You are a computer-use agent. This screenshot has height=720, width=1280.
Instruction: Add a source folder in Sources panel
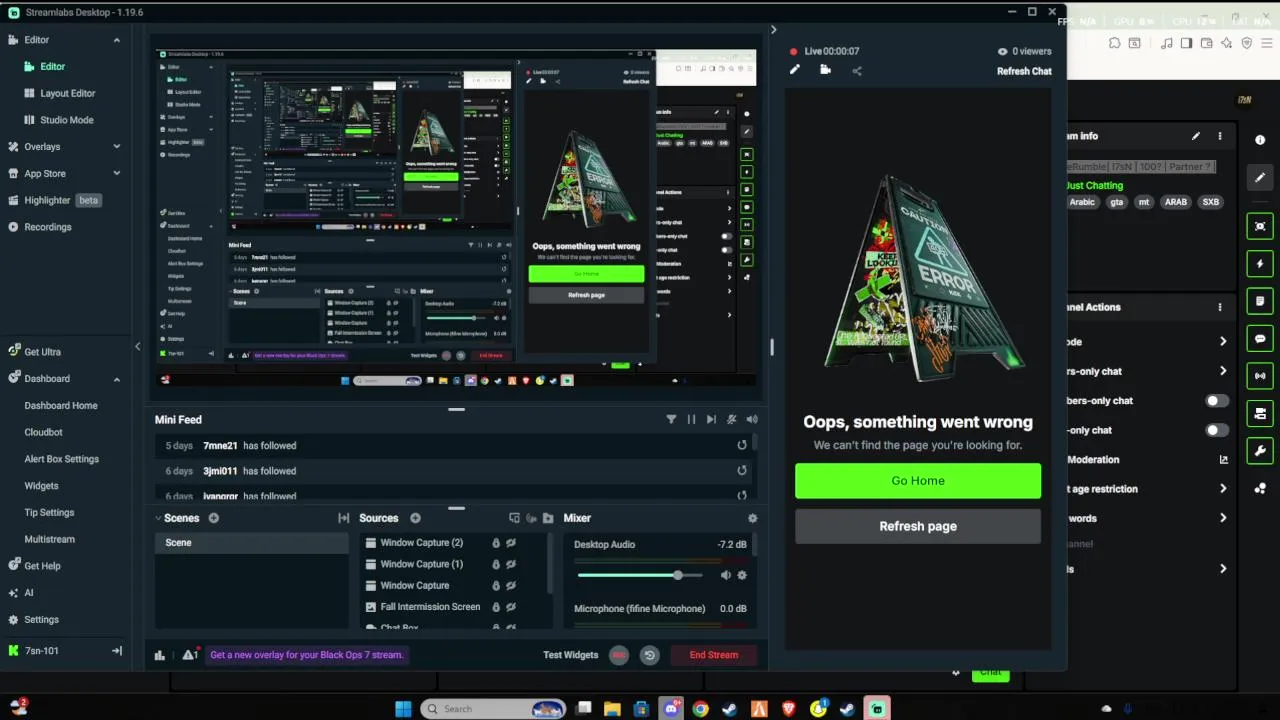(x=548, y=518)
